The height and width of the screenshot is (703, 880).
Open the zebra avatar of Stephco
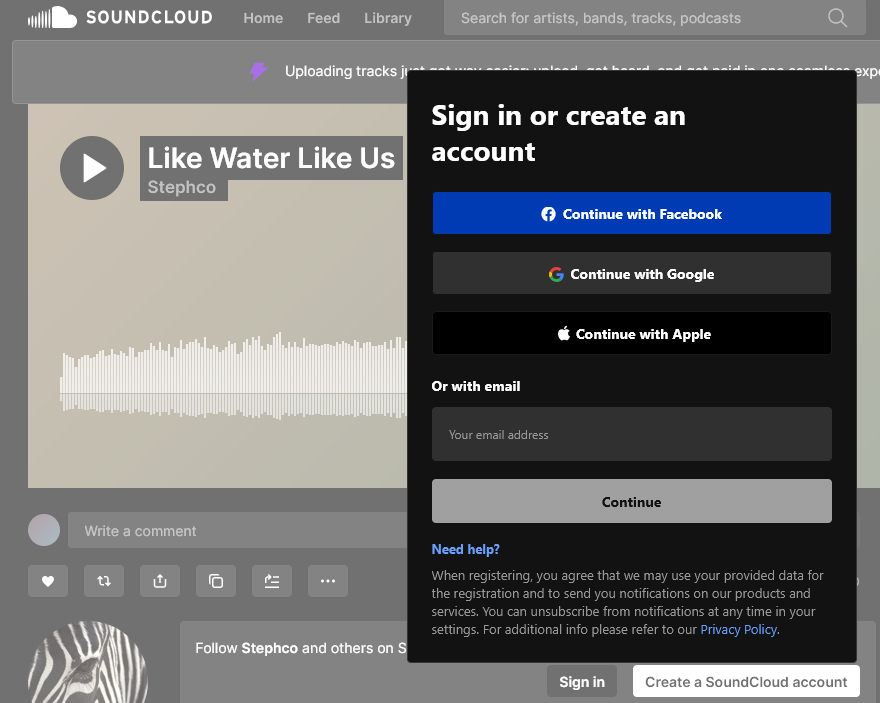88,663
